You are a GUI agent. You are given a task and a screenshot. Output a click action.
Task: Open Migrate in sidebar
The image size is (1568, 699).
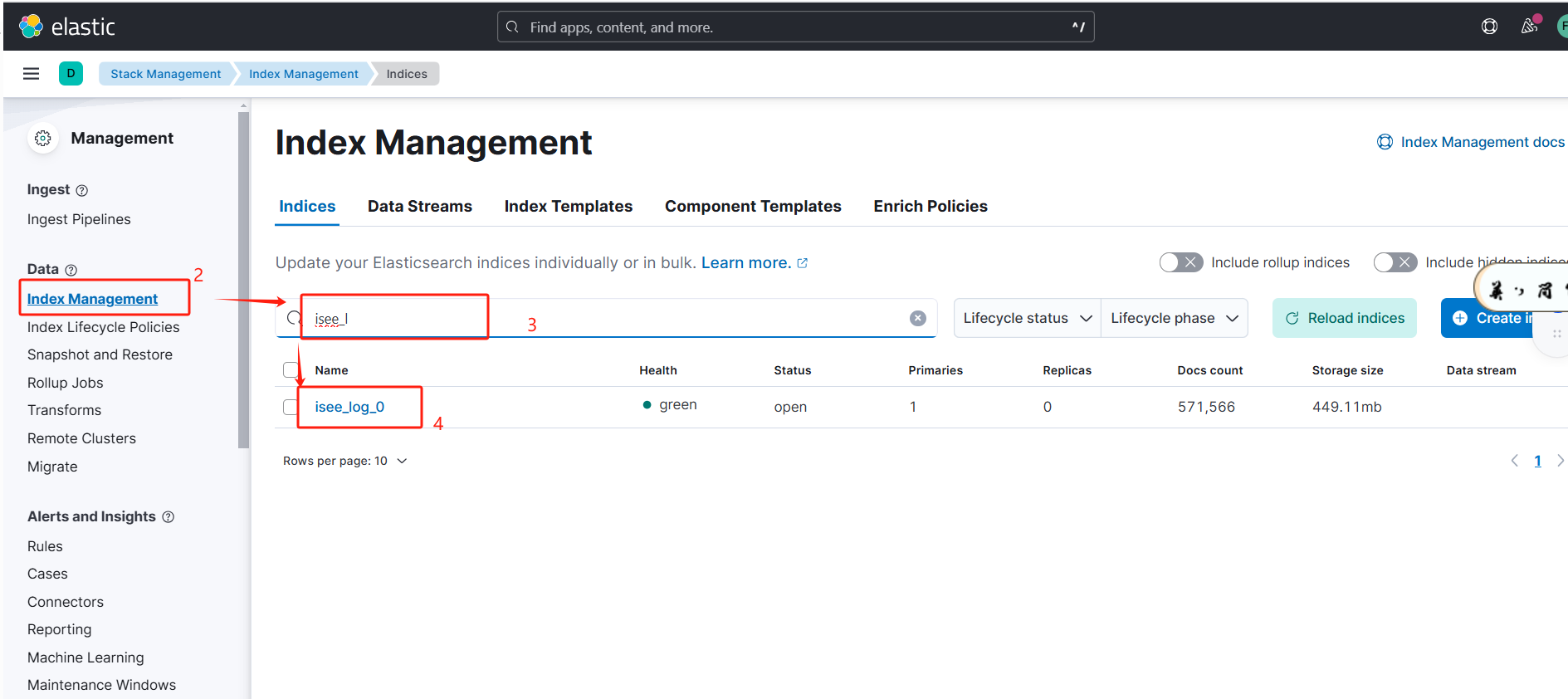pos(52,467)
